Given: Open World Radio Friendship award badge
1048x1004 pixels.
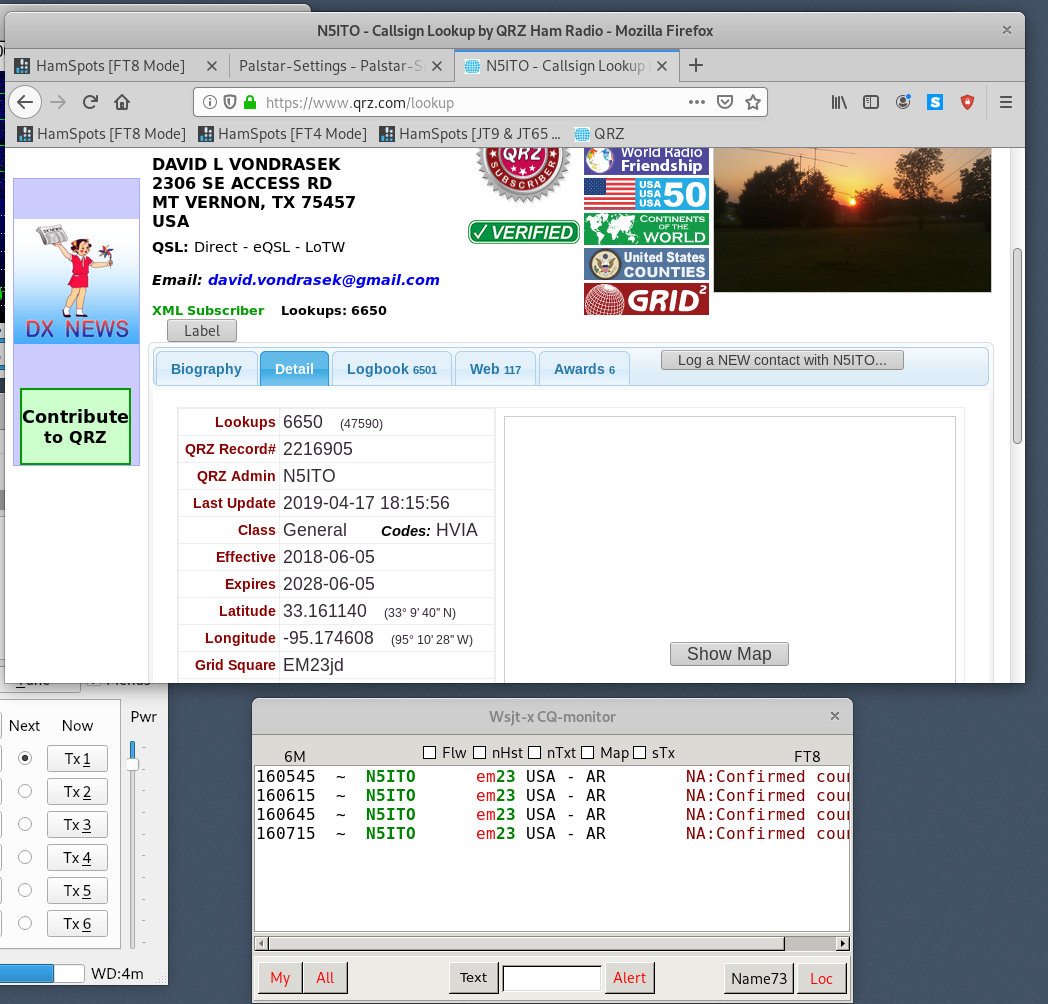Looking at the screenshot, I should click(646, 161).
